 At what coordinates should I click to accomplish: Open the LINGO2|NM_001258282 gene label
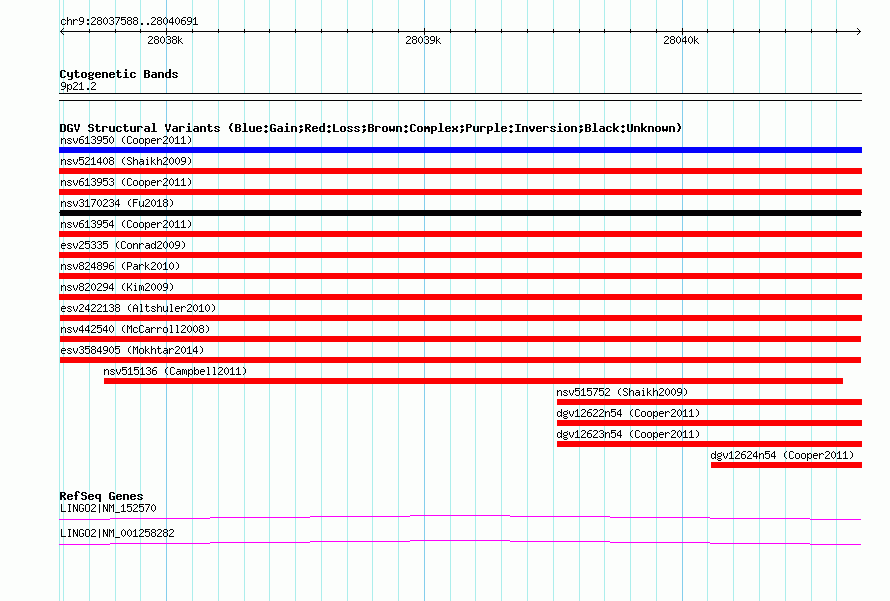(x=117, y=533)
